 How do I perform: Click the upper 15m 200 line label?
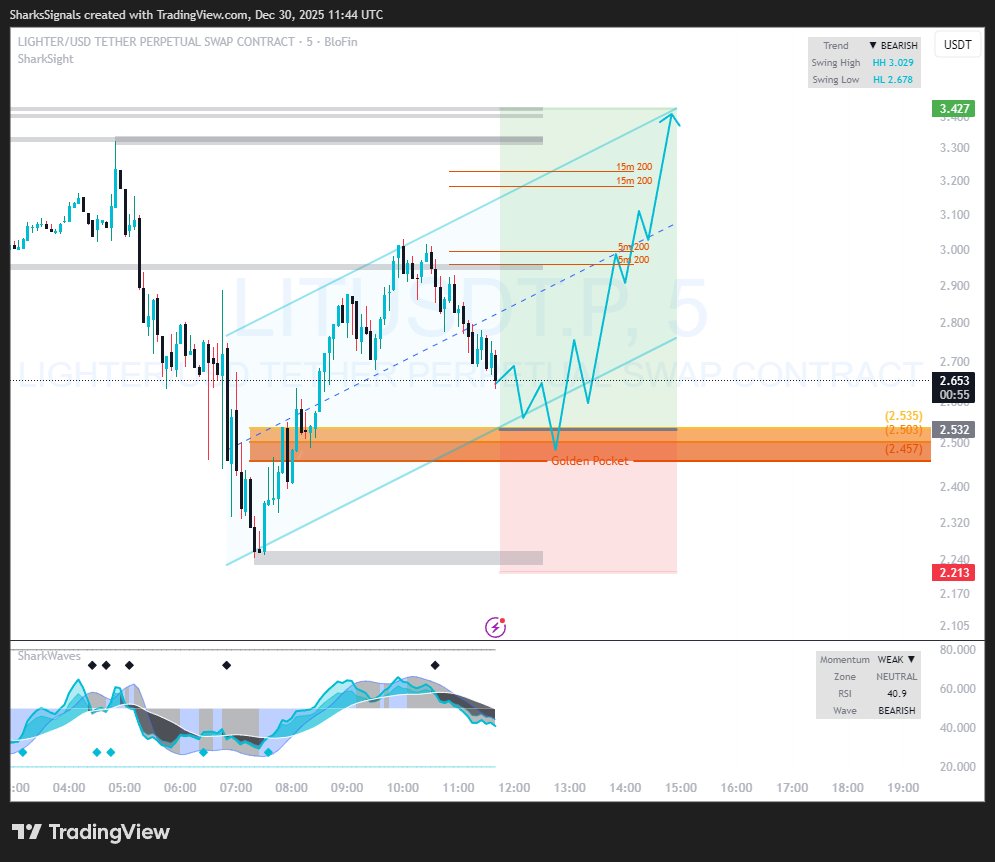(634, 167)
